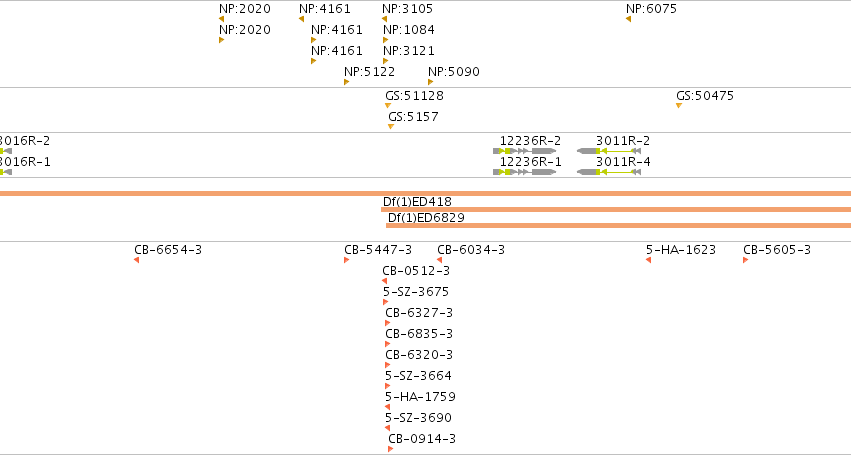Click the CB-0512-3 label

click(416, 271)
